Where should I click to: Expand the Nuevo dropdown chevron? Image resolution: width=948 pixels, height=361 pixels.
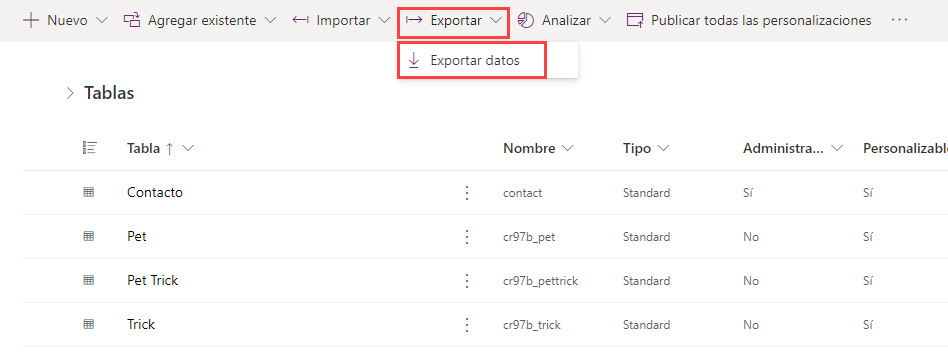click(x=102, y=21)
